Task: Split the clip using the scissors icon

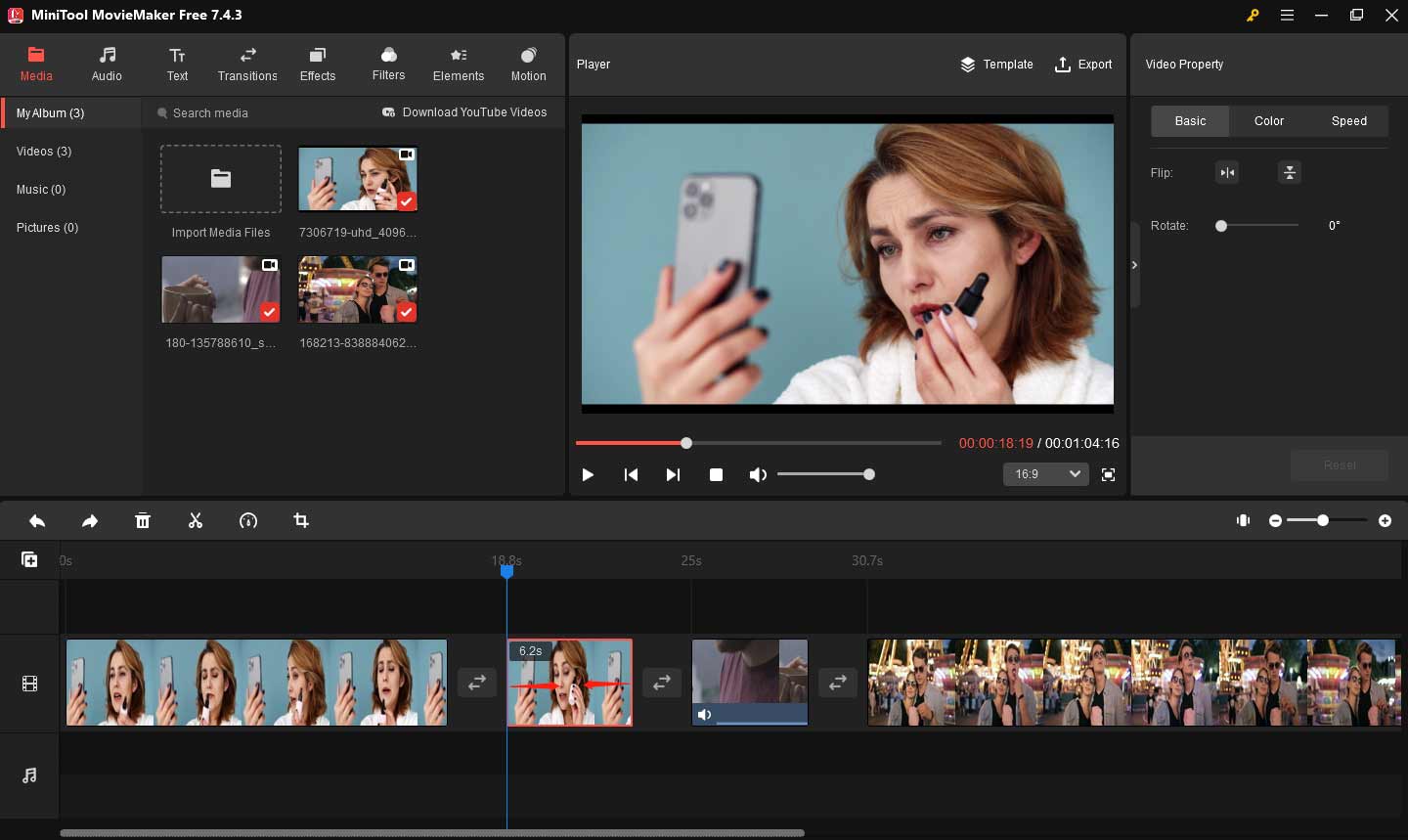Action: point(196,520)
